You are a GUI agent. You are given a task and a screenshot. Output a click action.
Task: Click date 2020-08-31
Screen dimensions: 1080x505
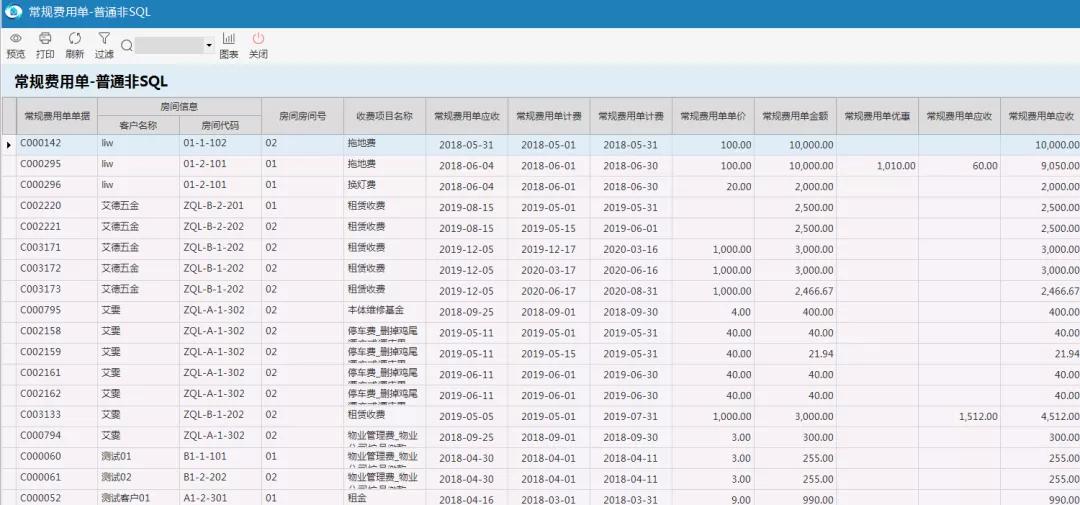(x=630, y=290)
